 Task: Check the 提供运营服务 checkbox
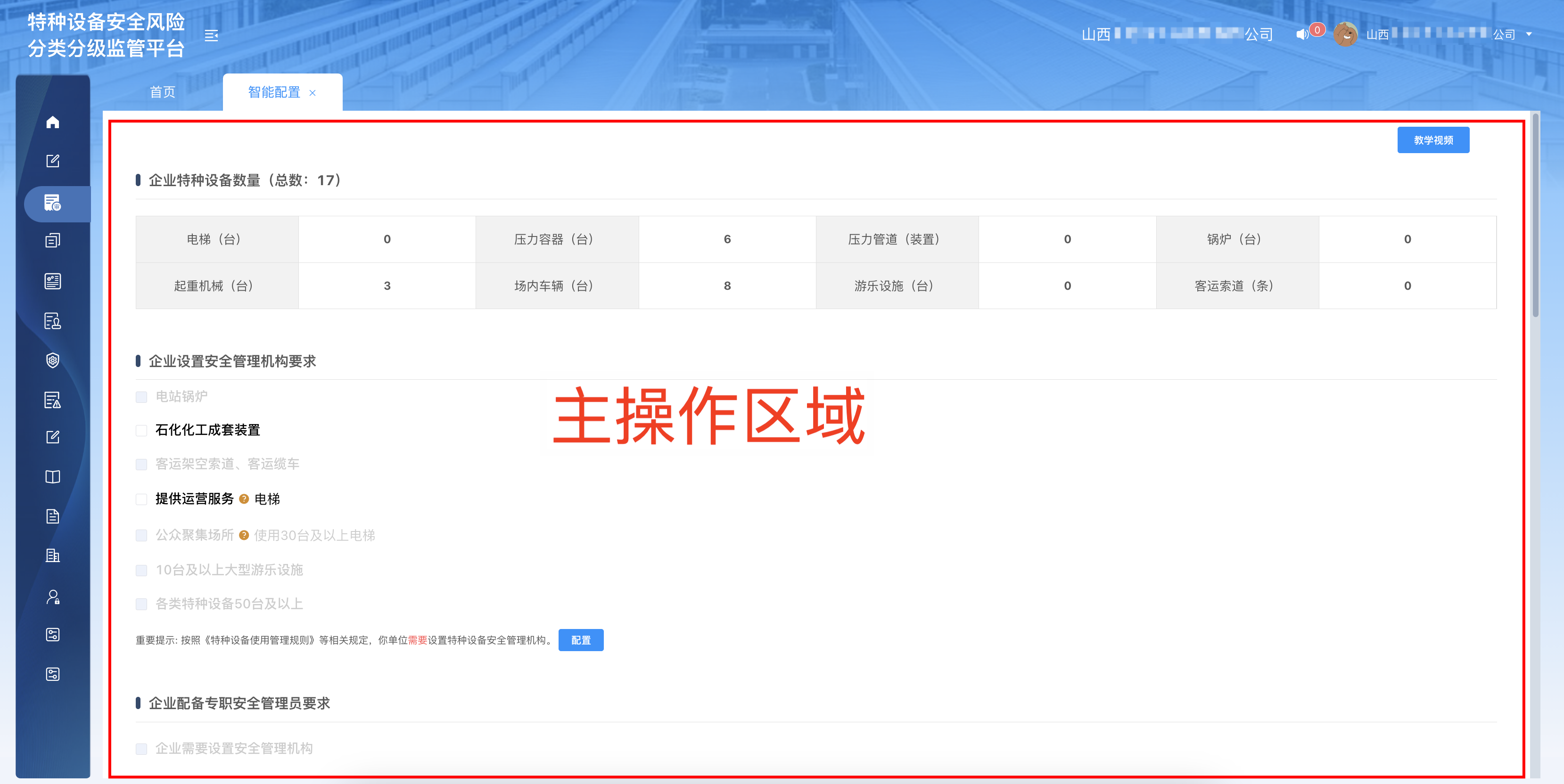point(141,499)
